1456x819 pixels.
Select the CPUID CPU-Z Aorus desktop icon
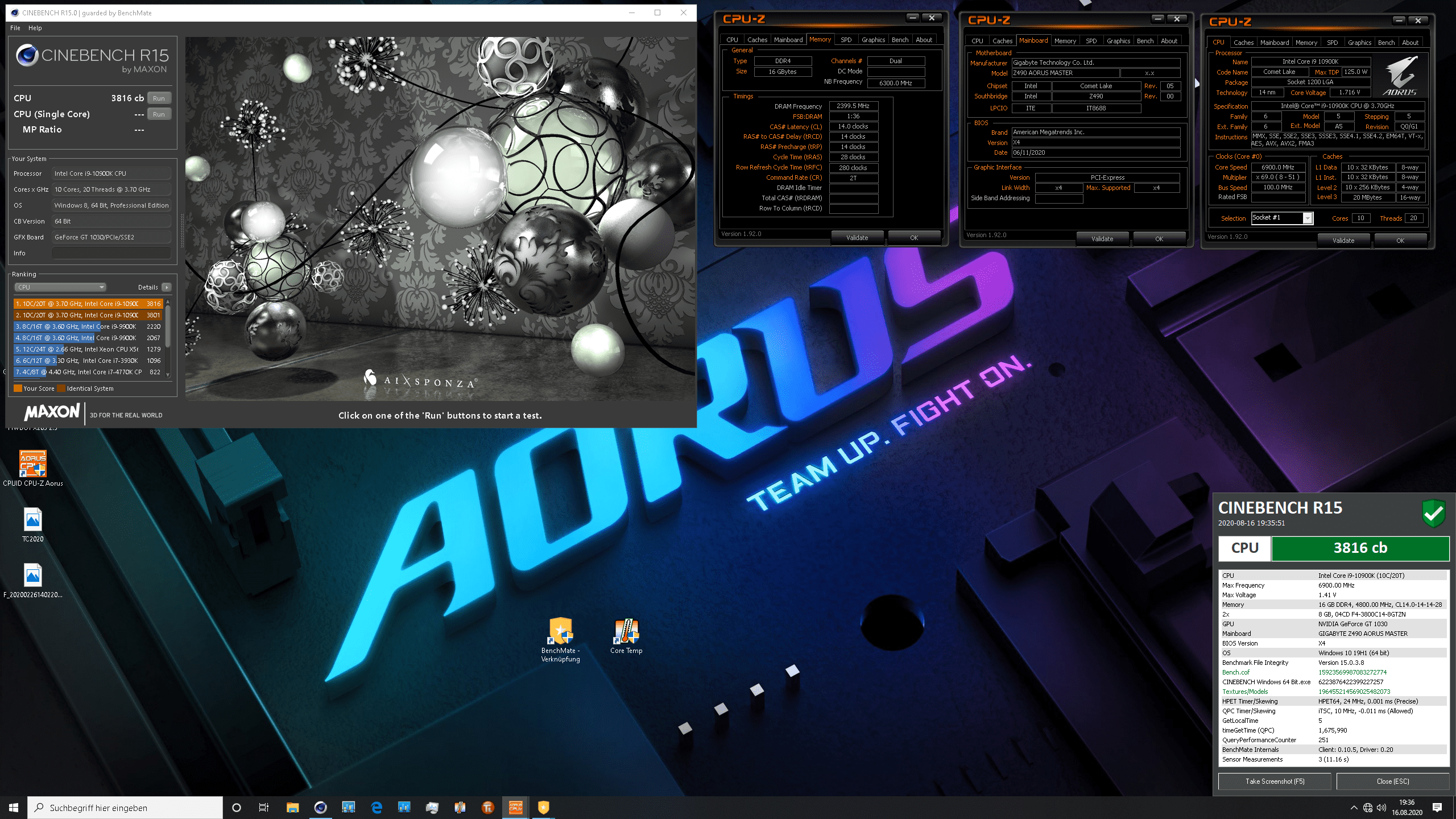33,469
